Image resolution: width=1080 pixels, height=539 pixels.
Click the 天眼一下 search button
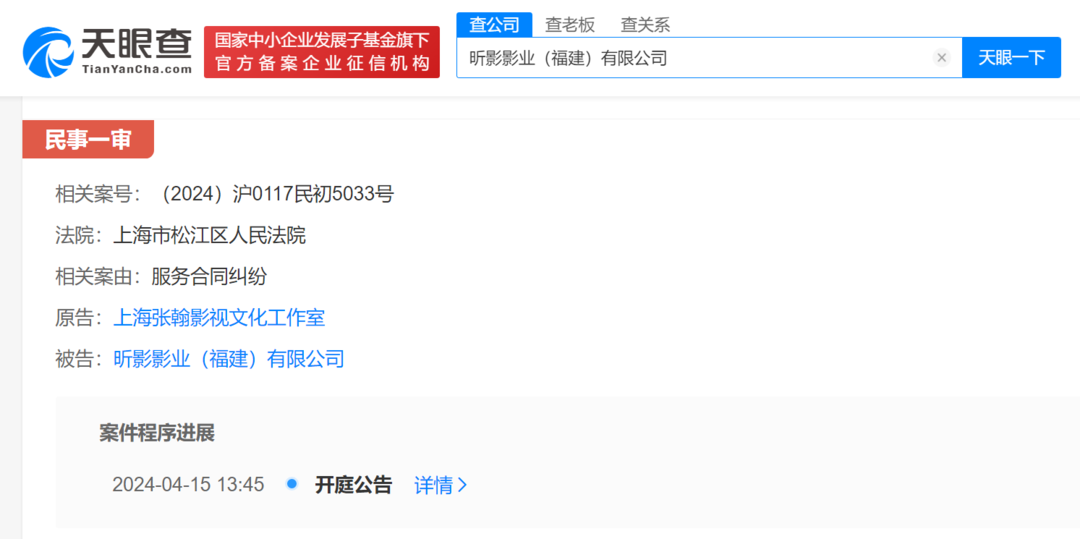coord(1011,58)
